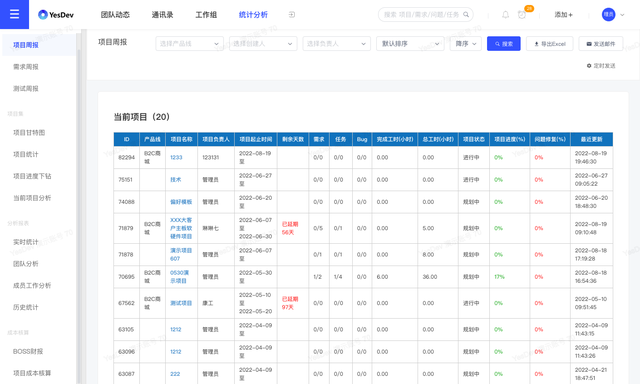Expand the 选择产品线 dropdown
Viewport: 640px width, 384px height.
tap(189, 44)
